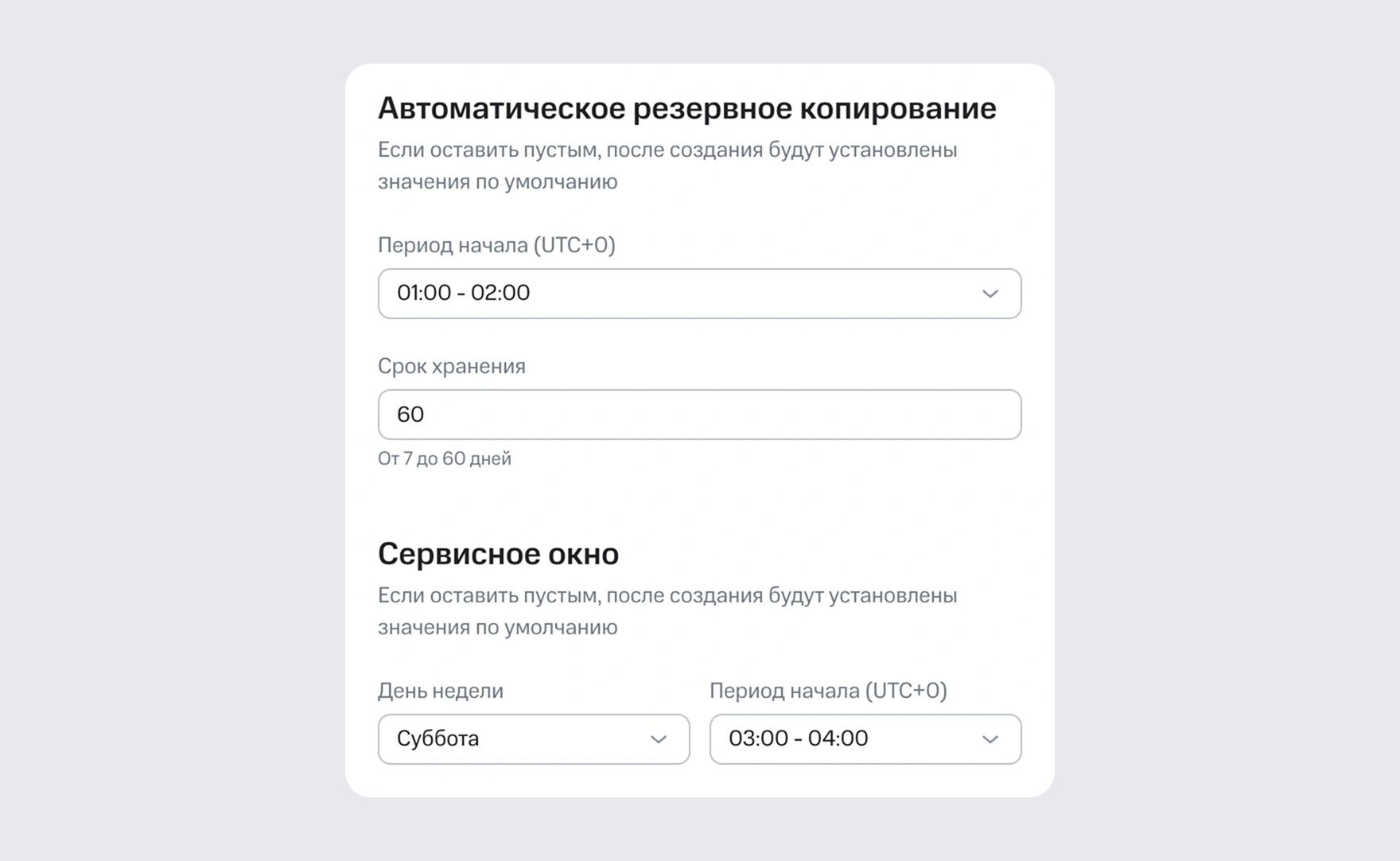Click the От 7 до 60 дней hint text
This screenshot has height=861, width=1400.
point(445,458)
